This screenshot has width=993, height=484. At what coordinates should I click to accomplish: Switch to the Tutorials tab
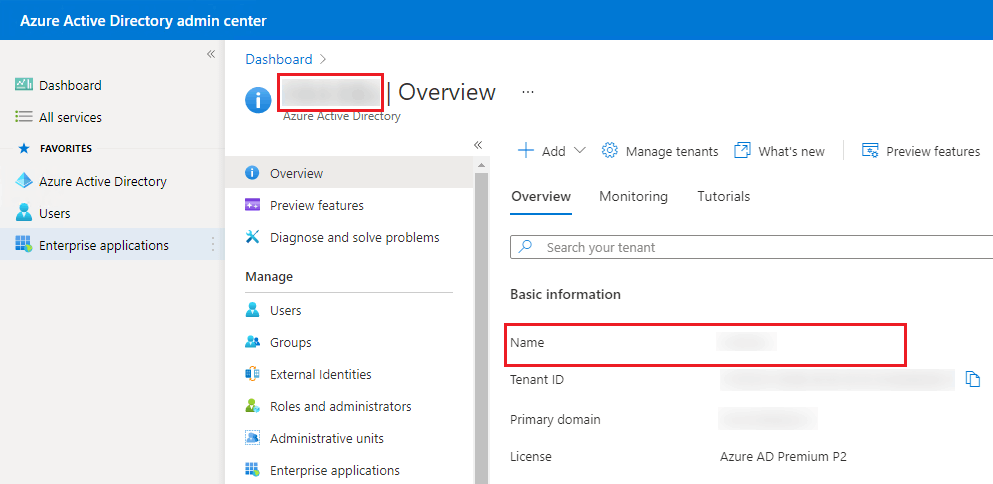pyautogui.click(x=724, y=196)
